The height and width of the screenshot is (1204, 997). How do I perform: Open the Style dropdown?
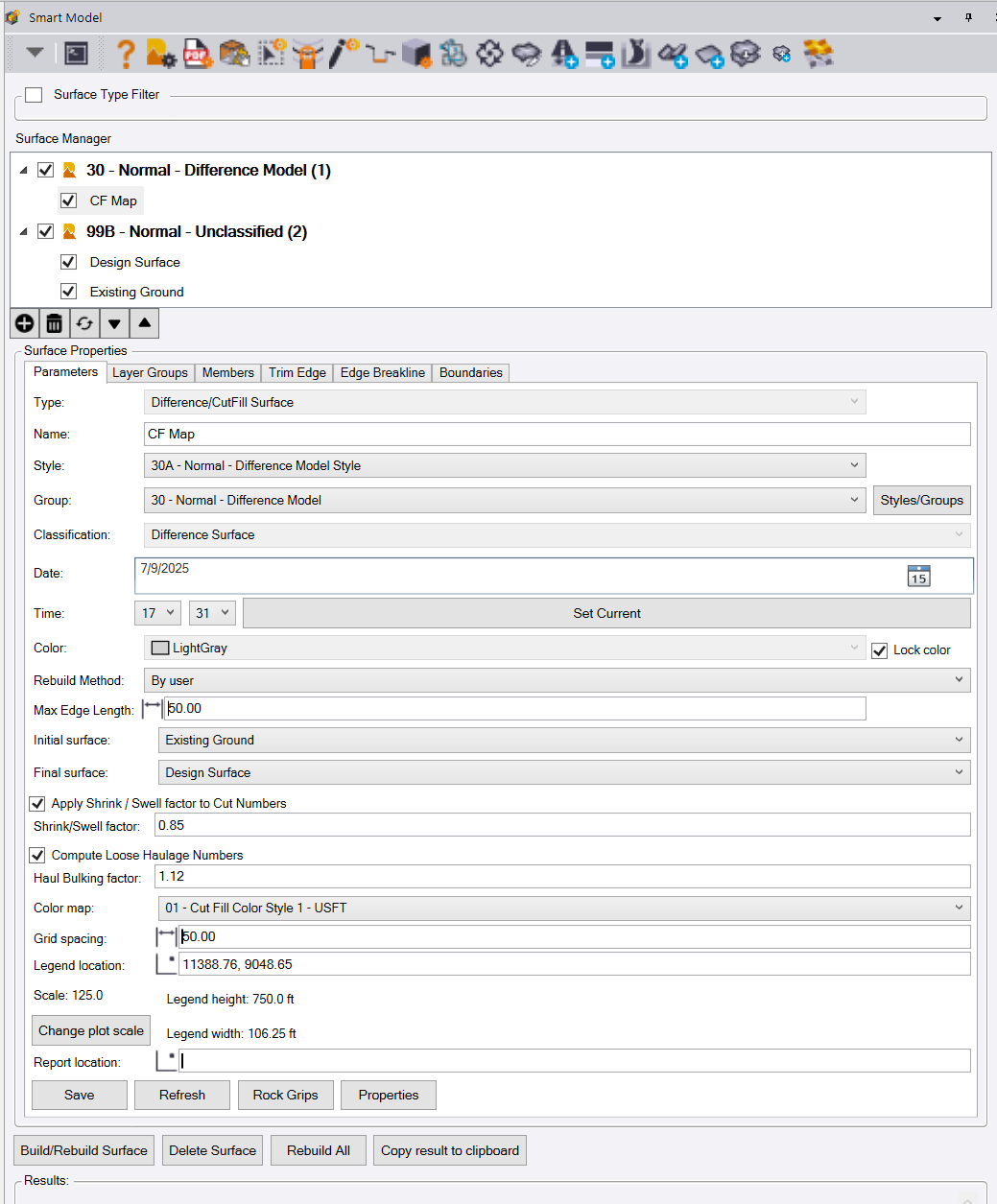pos(505,465)
